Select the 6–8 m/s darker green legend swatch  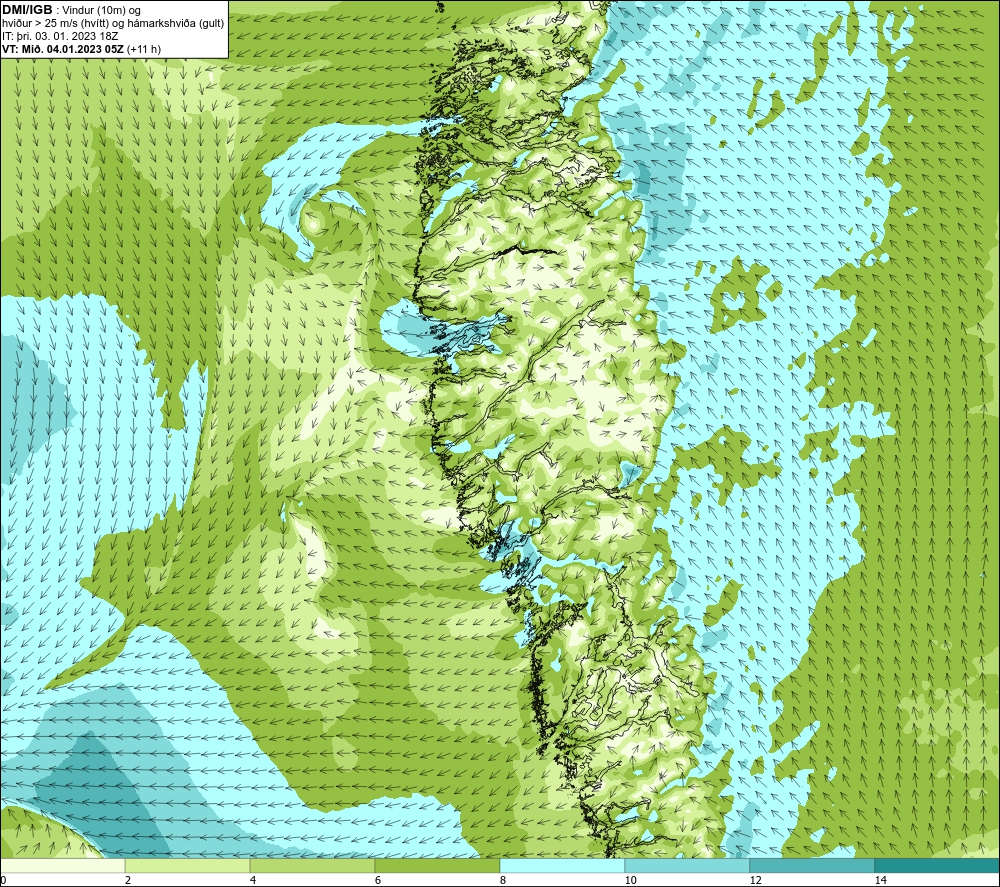438,865
